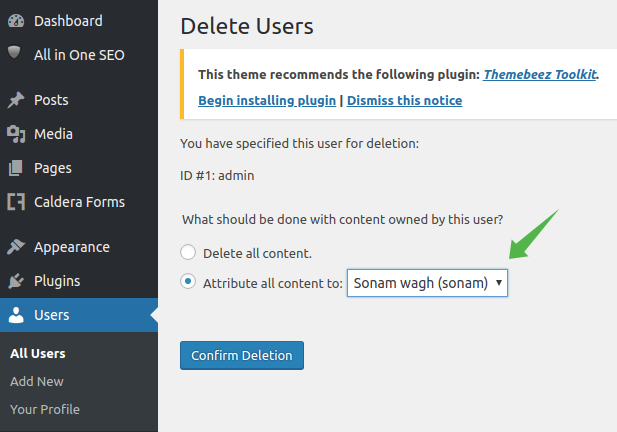Go to Your Profile submenu item
617x432 pixels.
click(45, 409)
